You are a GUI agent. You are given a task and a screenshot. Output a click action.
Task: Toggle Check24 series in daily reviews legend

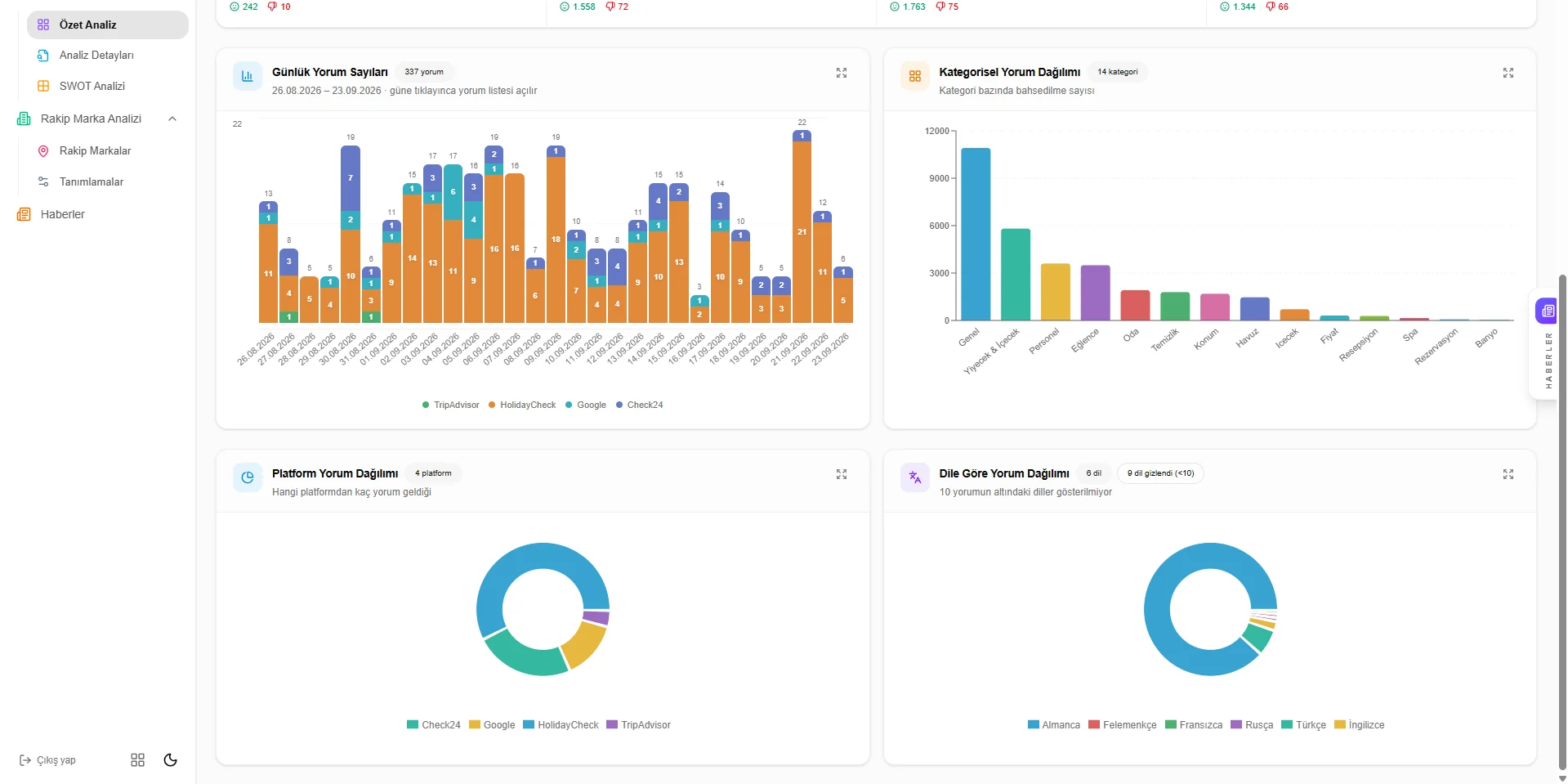click(640, 405)
